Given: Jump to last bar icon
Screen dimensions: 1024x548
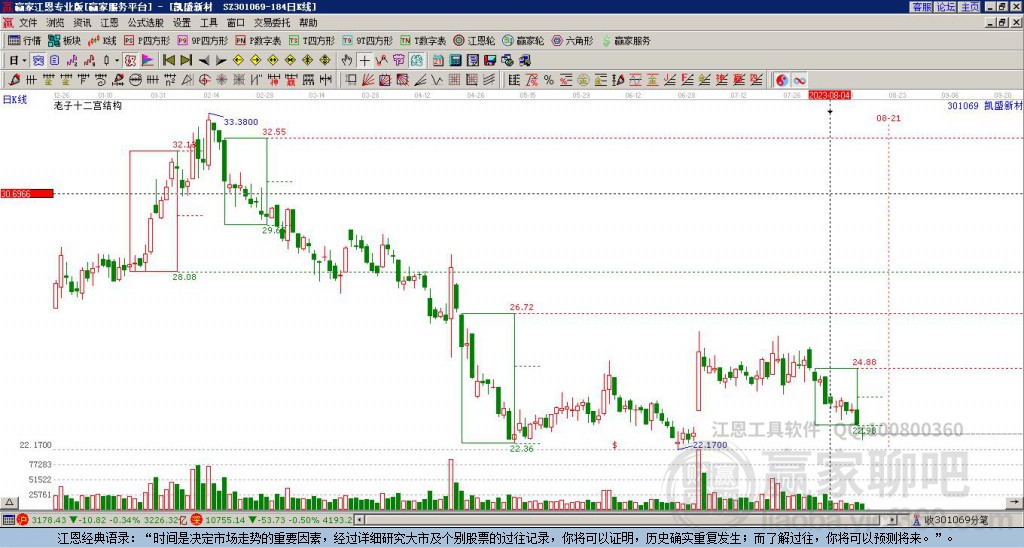Looking at the screenshot, I should click(x=186, y=60).
